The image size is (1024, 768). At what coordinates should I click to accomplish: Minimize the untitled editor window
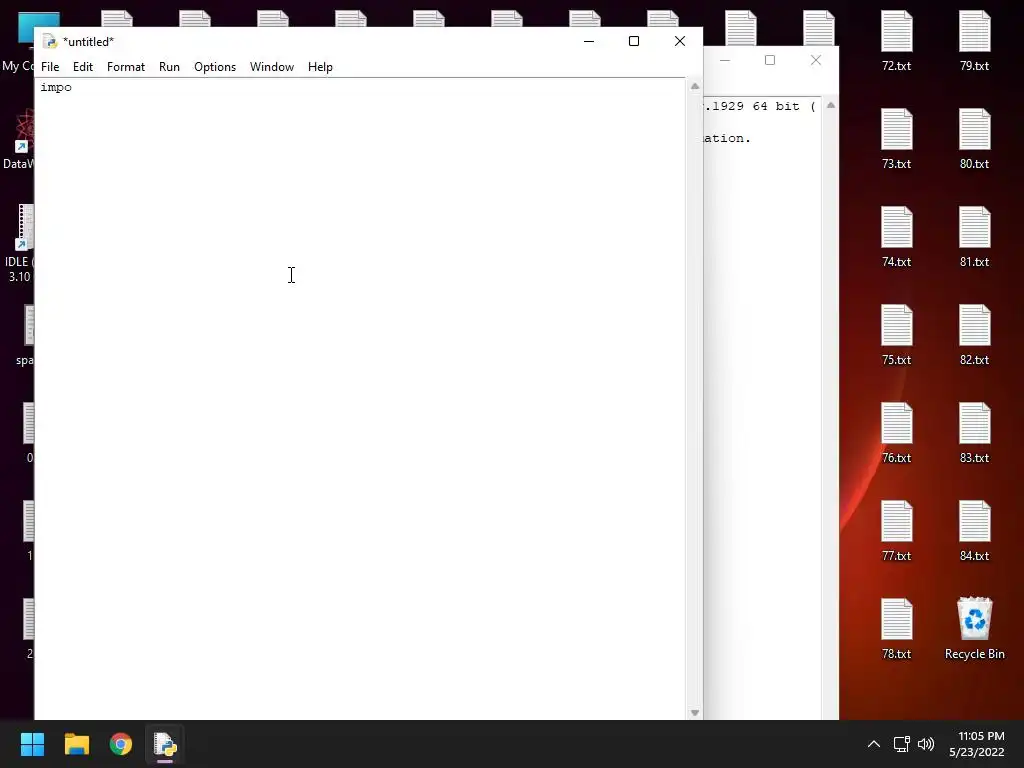click(x=588, y=41)
